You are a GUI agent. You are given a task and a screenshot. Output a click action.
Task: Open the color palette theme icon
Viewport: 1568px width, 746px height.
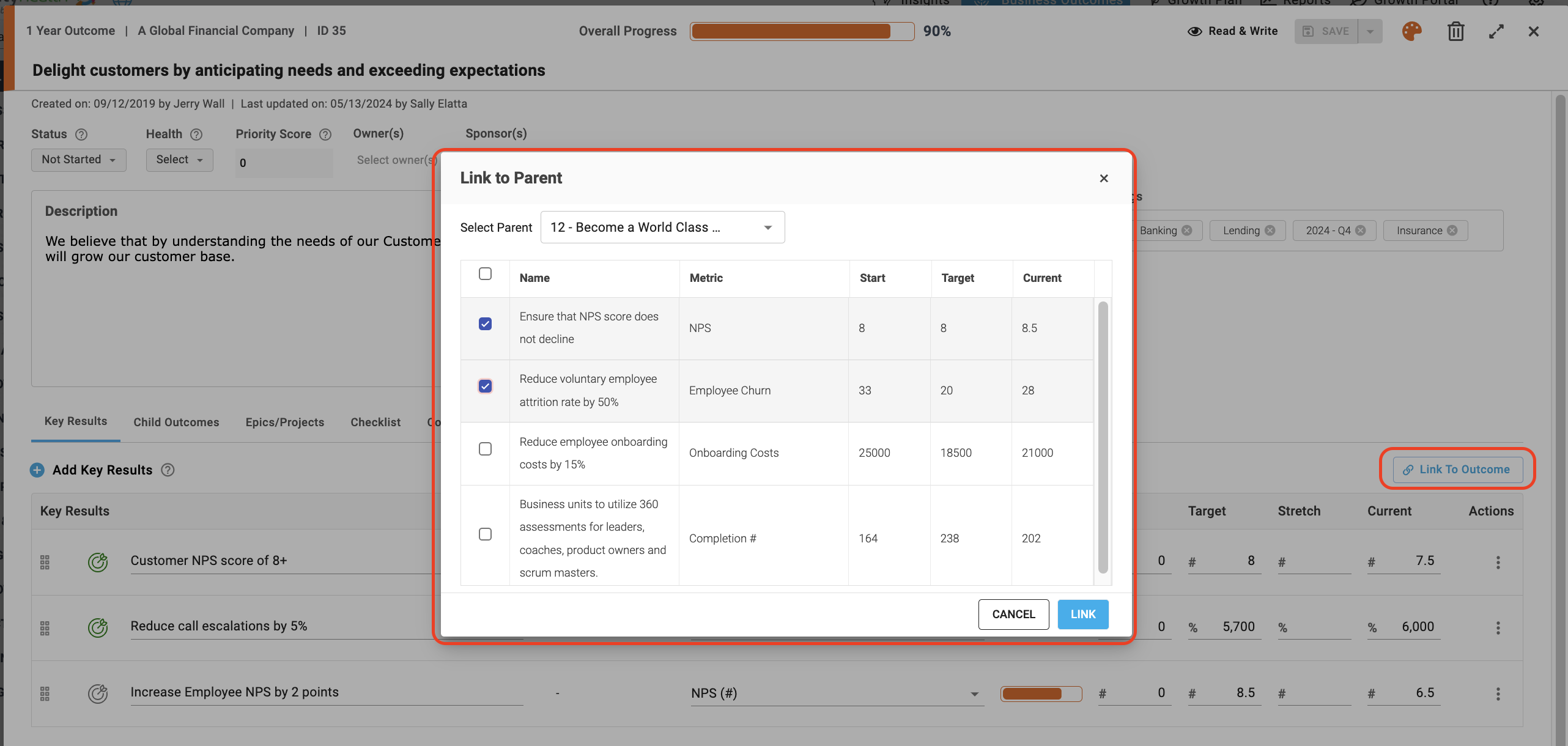(1411, 31)
